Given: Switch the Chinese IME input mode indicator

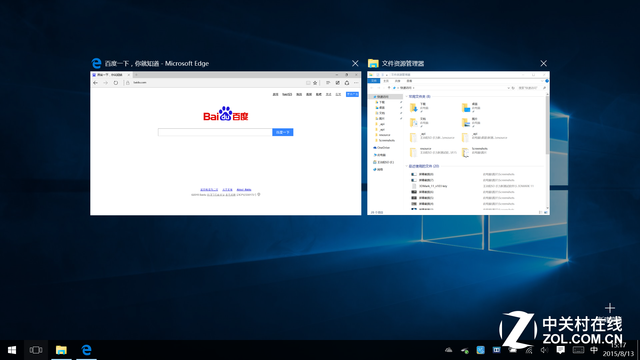Looking at the screenshot, I should (x=594, y=350).
